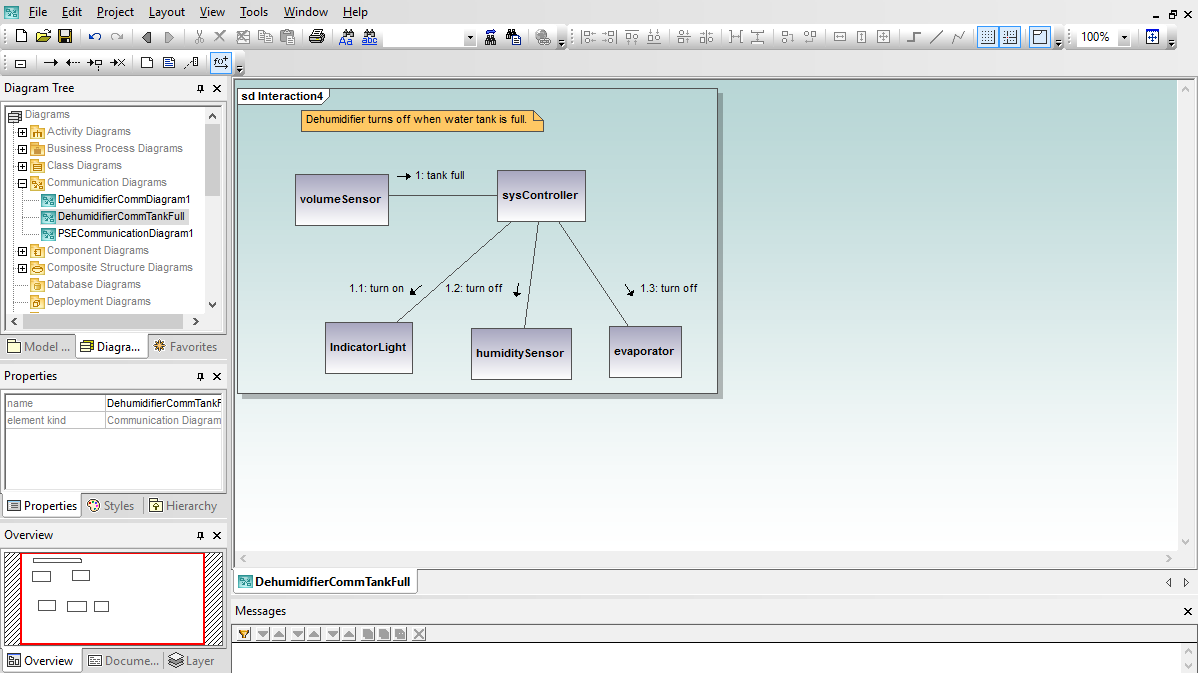Undo the last action
This screenshot has height=673, width=1198.
[95, 37]
